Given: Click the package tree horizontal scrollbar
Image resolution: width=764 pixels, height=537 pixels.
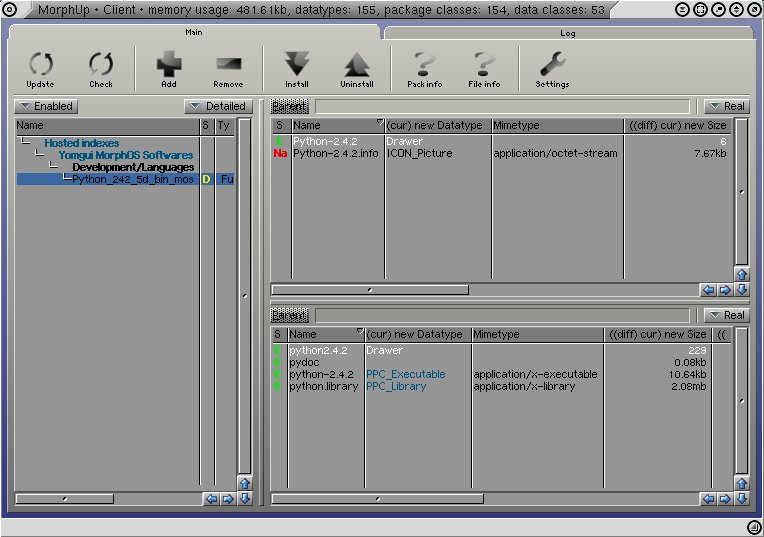Looking at the screenshot, I should coord(65,499).
